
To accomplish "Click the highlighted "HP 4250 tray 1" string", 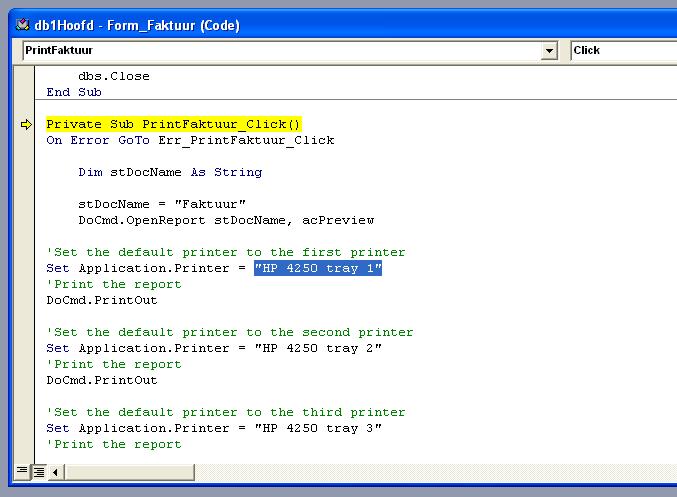I will click(318, 268).
